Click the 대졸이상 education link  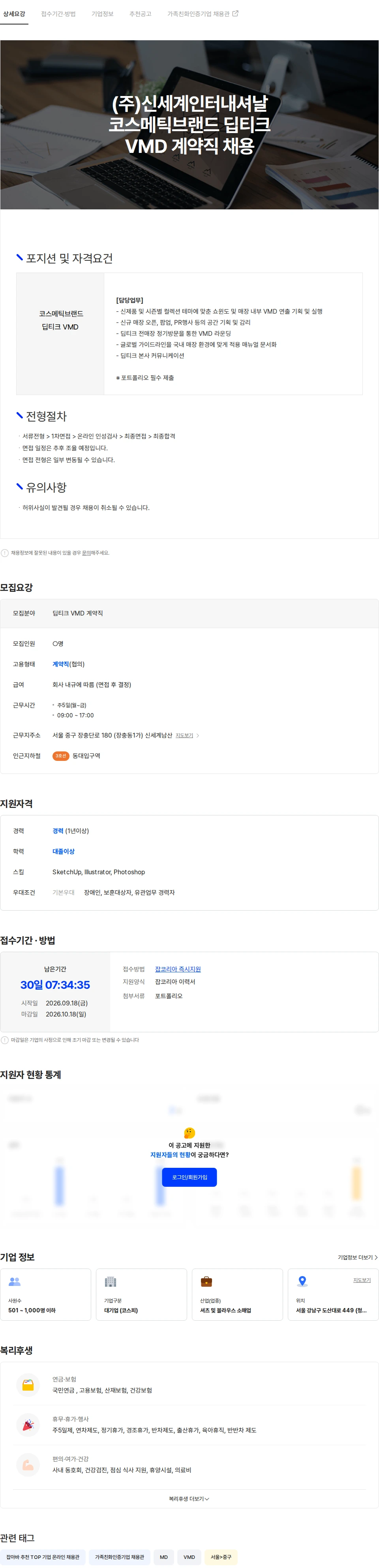[63, 852]
